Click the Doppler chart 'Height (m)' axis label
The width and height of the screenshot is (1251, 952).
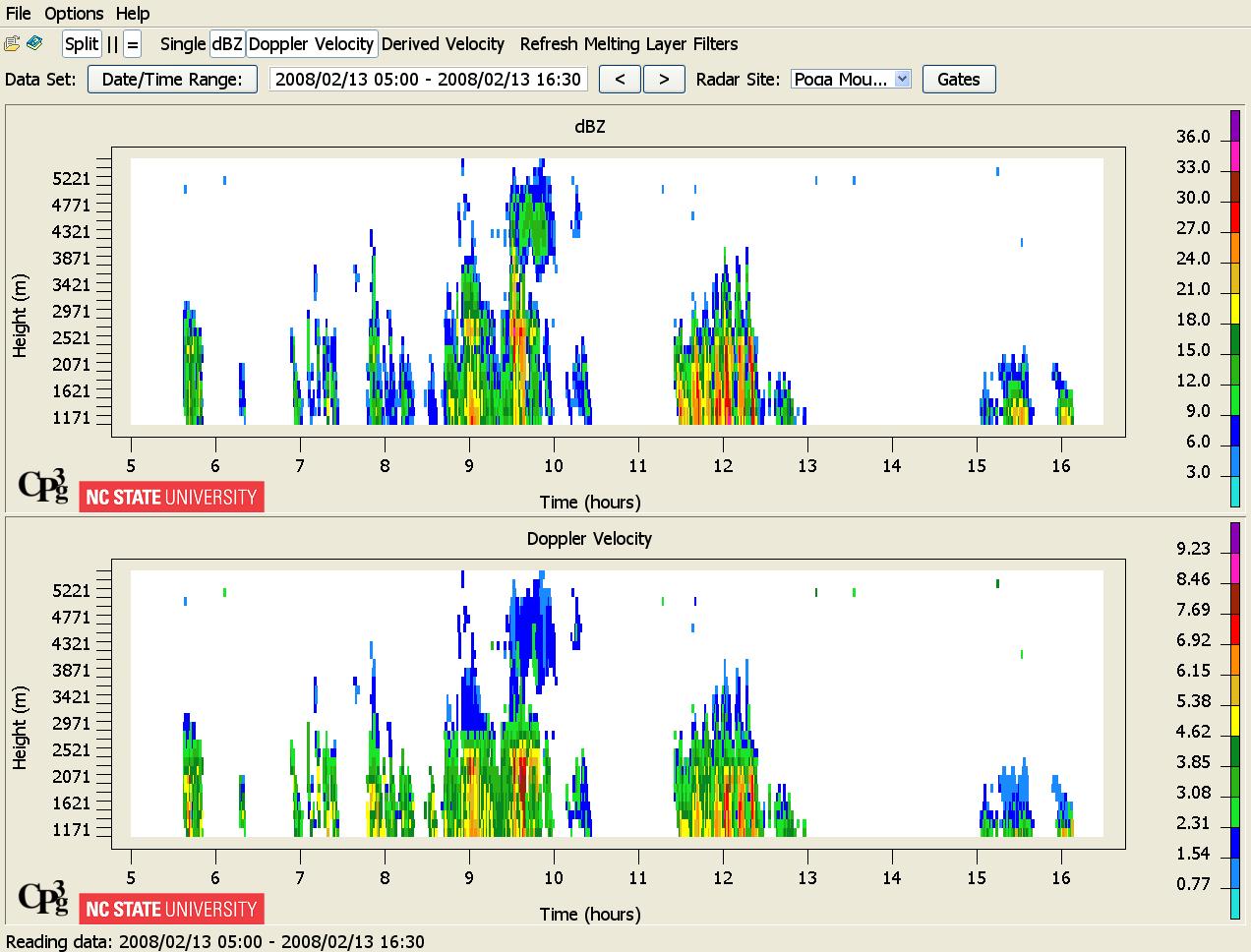[x=21, y=727]
